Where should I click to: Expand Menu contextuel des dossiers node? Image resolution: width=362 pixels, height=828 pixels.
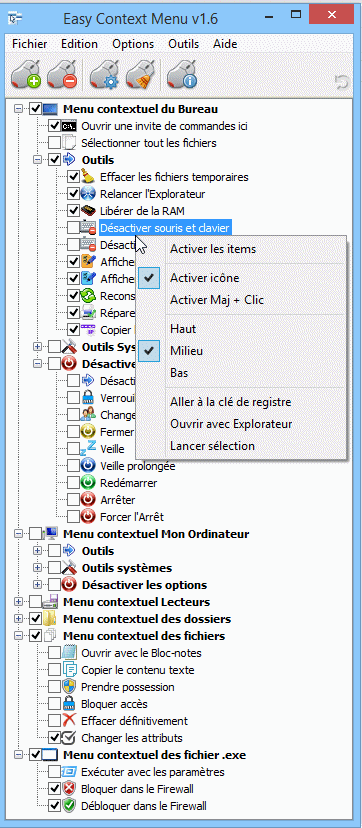[x=18, y=618]
